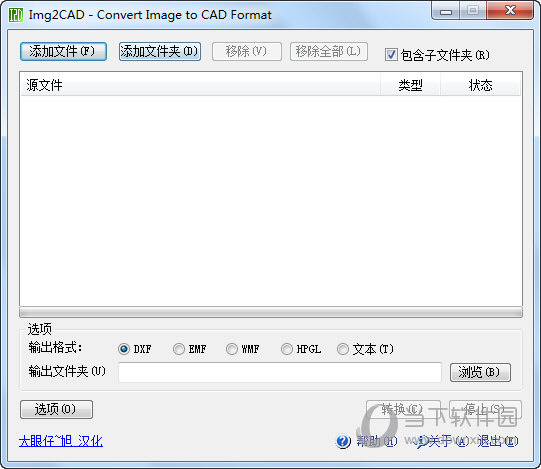Open the 选项 (O) button

(x=56, y=409)
